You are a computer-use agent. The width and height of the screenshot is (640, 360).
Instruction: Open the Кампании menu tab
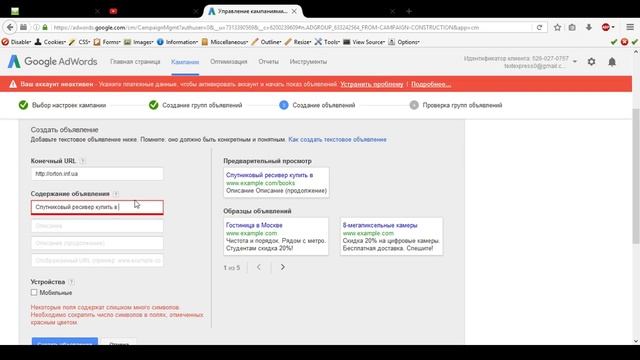click(185, 62)
